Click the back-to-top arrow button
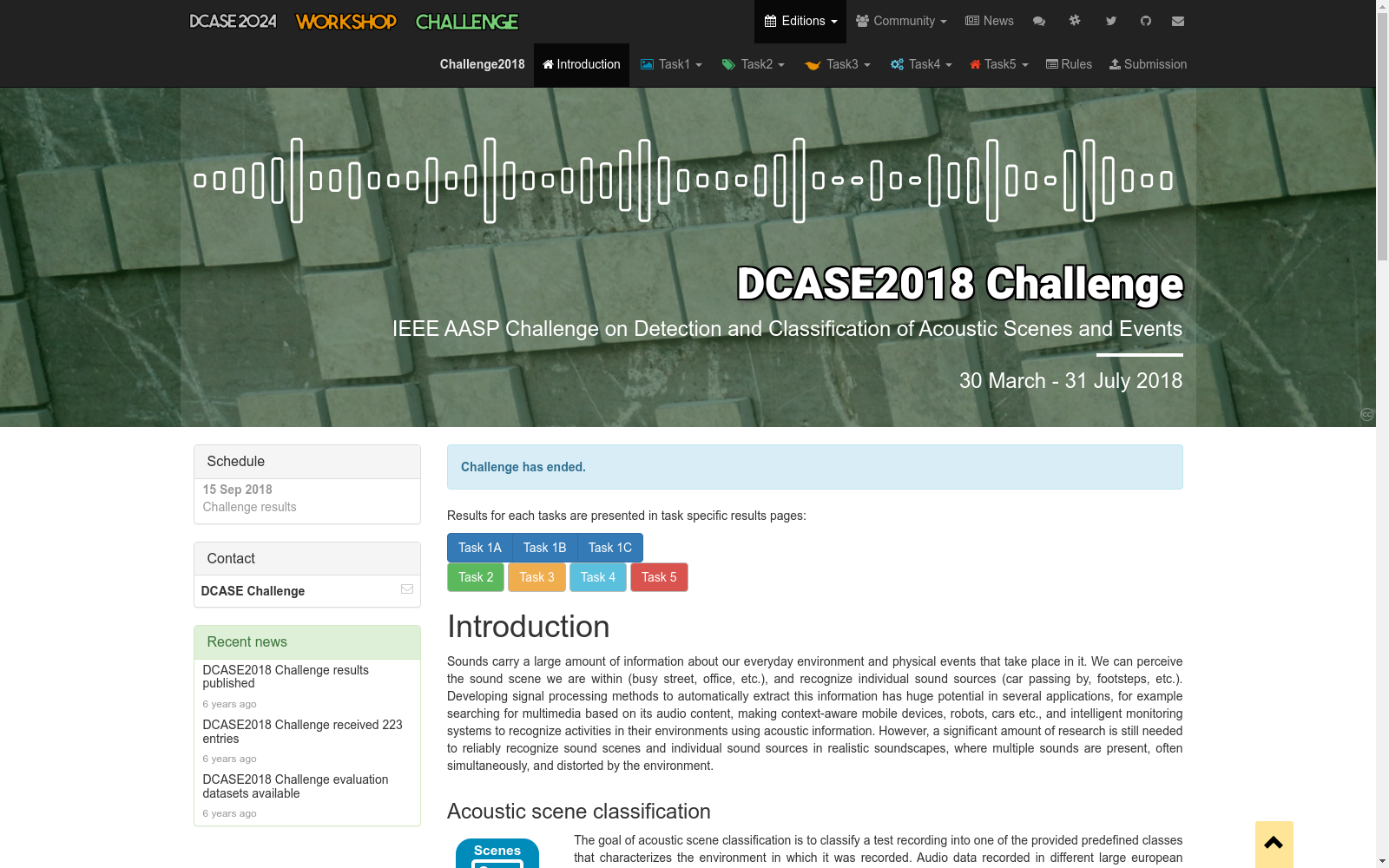 point(1274,844)
